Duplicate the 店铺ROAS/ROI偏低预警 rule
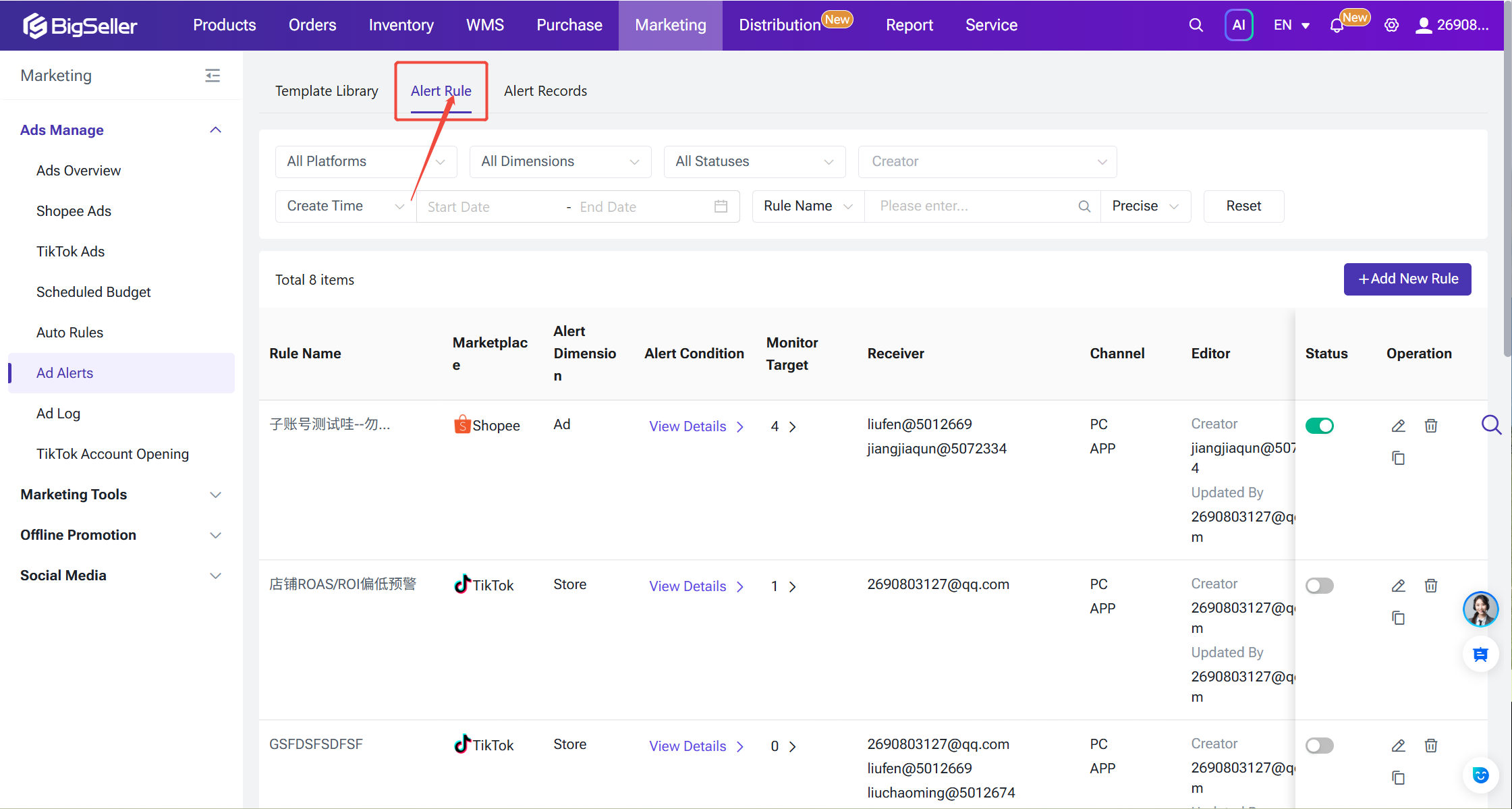Viewport: 1512px width, 809px height. click(1399, 618)
